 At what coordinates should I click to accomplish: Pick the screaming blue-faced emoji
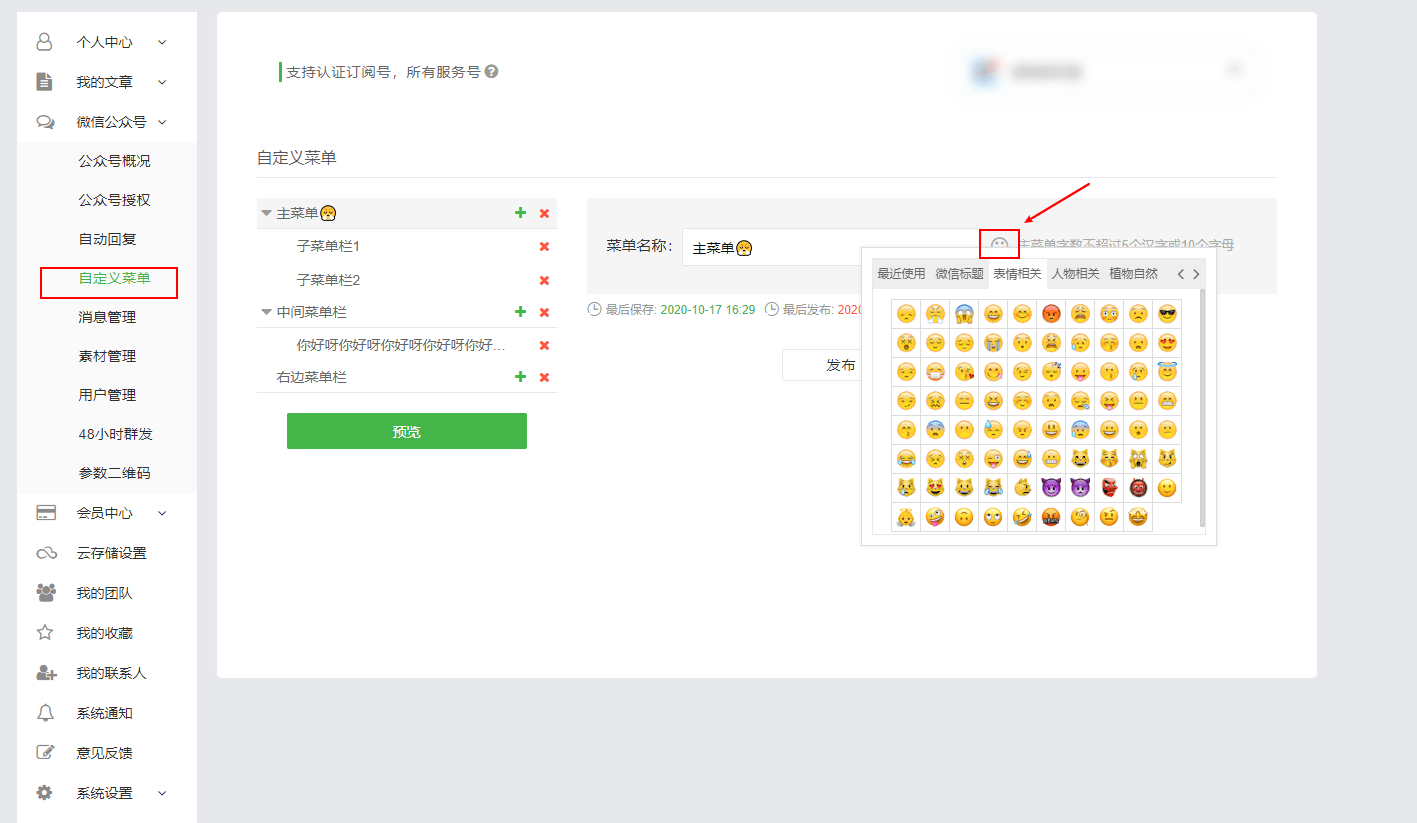(x=964, y=313)
